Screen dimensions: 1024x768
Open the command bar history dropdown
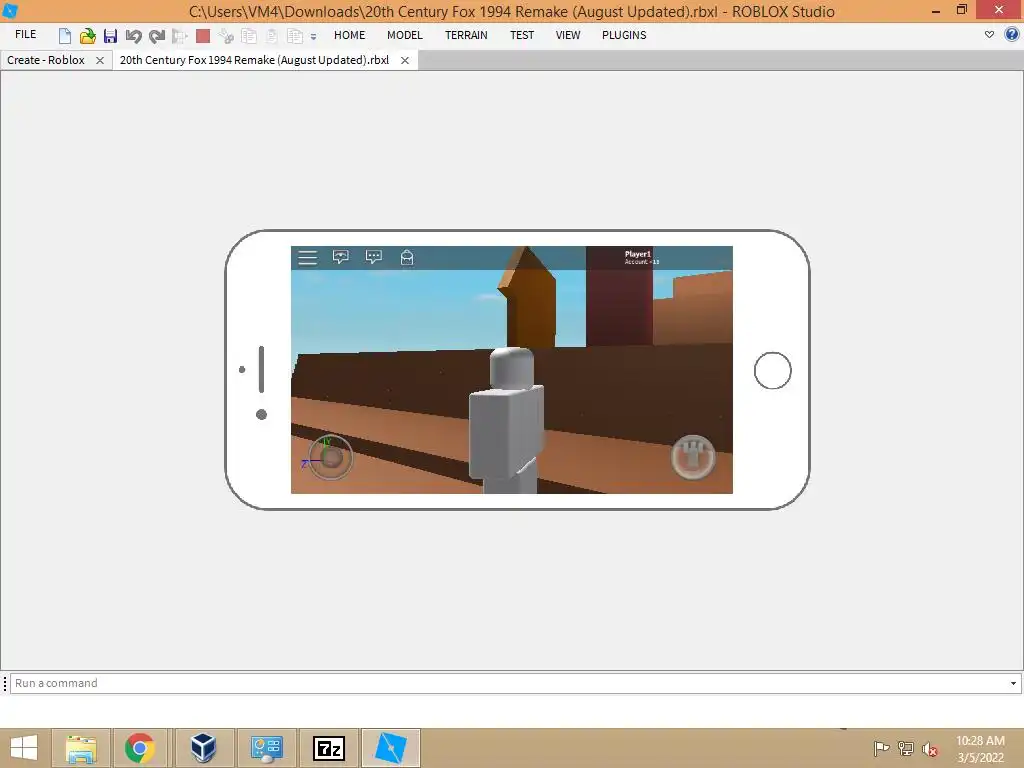(1014, 683)
